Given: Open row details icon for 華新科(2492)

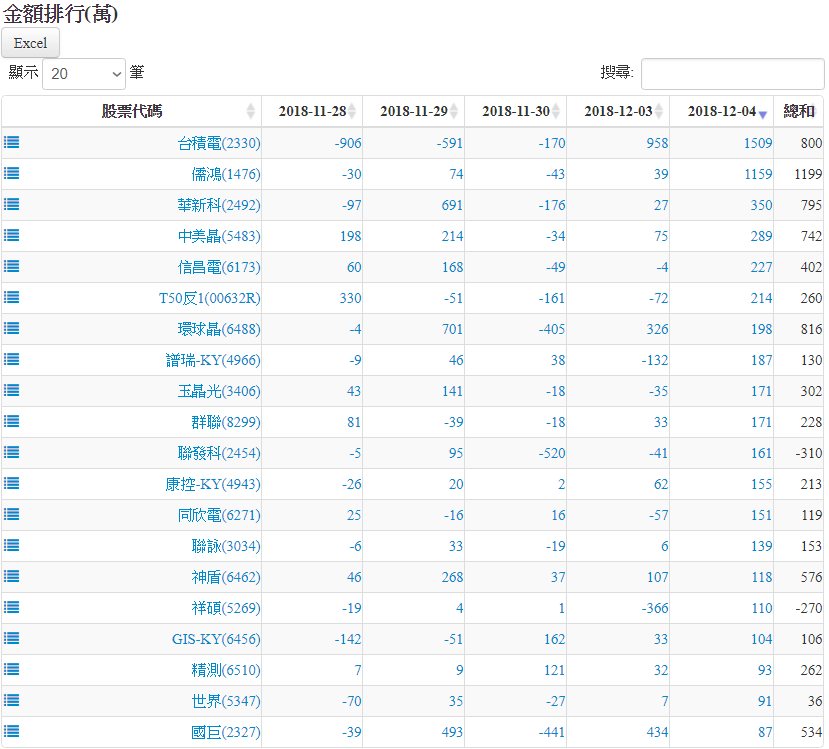Looking at the screenshot, I should [x=12, y=205].
